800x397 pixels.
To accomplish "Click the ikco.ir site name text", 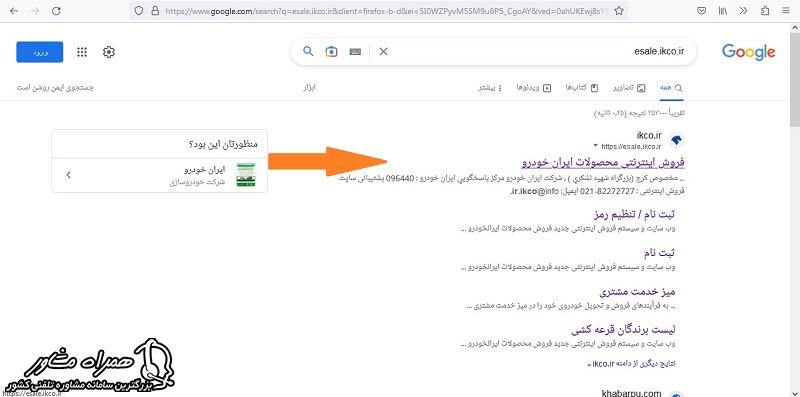I will coord(649,135).
